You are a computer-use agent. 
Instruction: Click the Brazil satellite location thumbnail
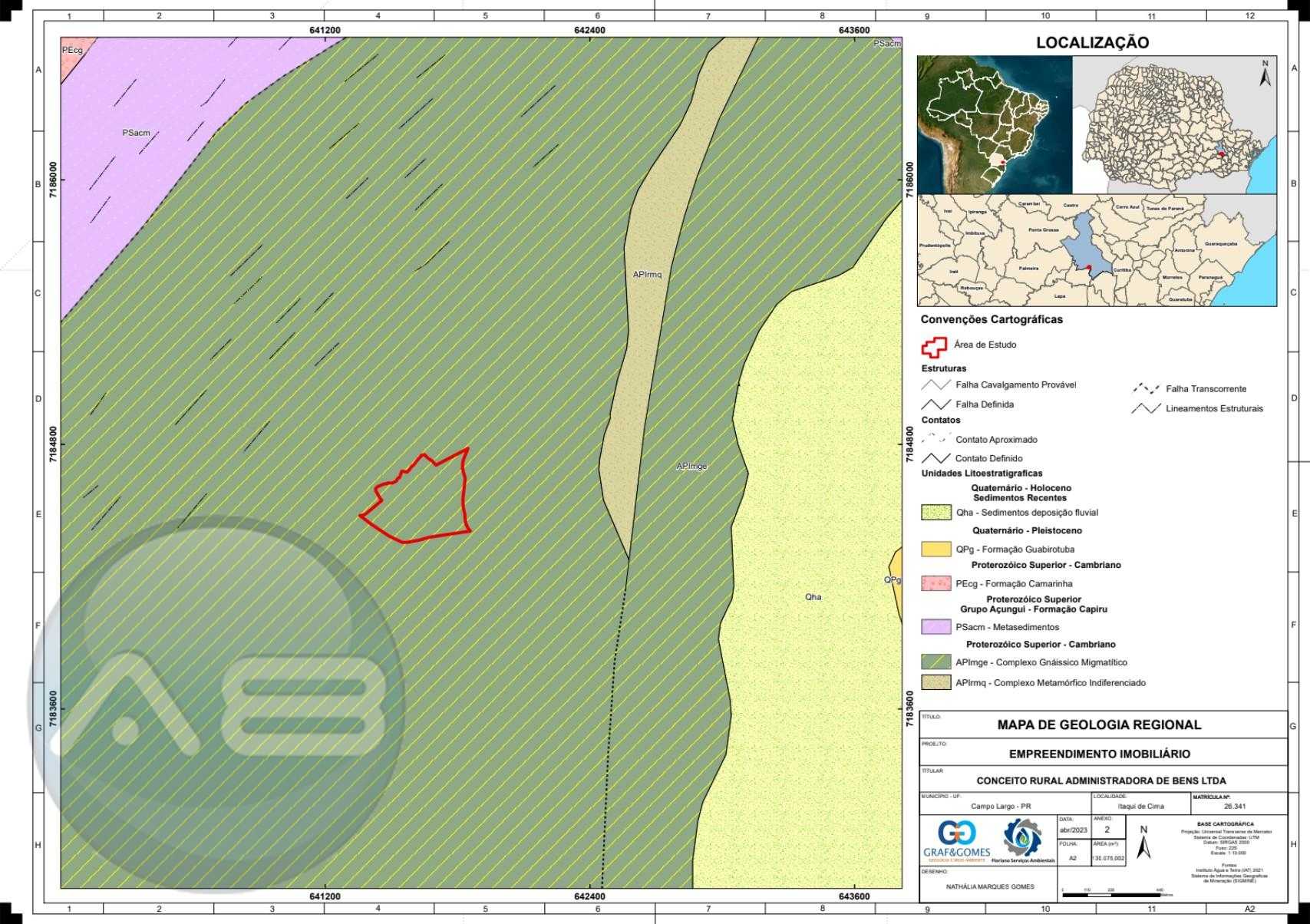point(995,124)
